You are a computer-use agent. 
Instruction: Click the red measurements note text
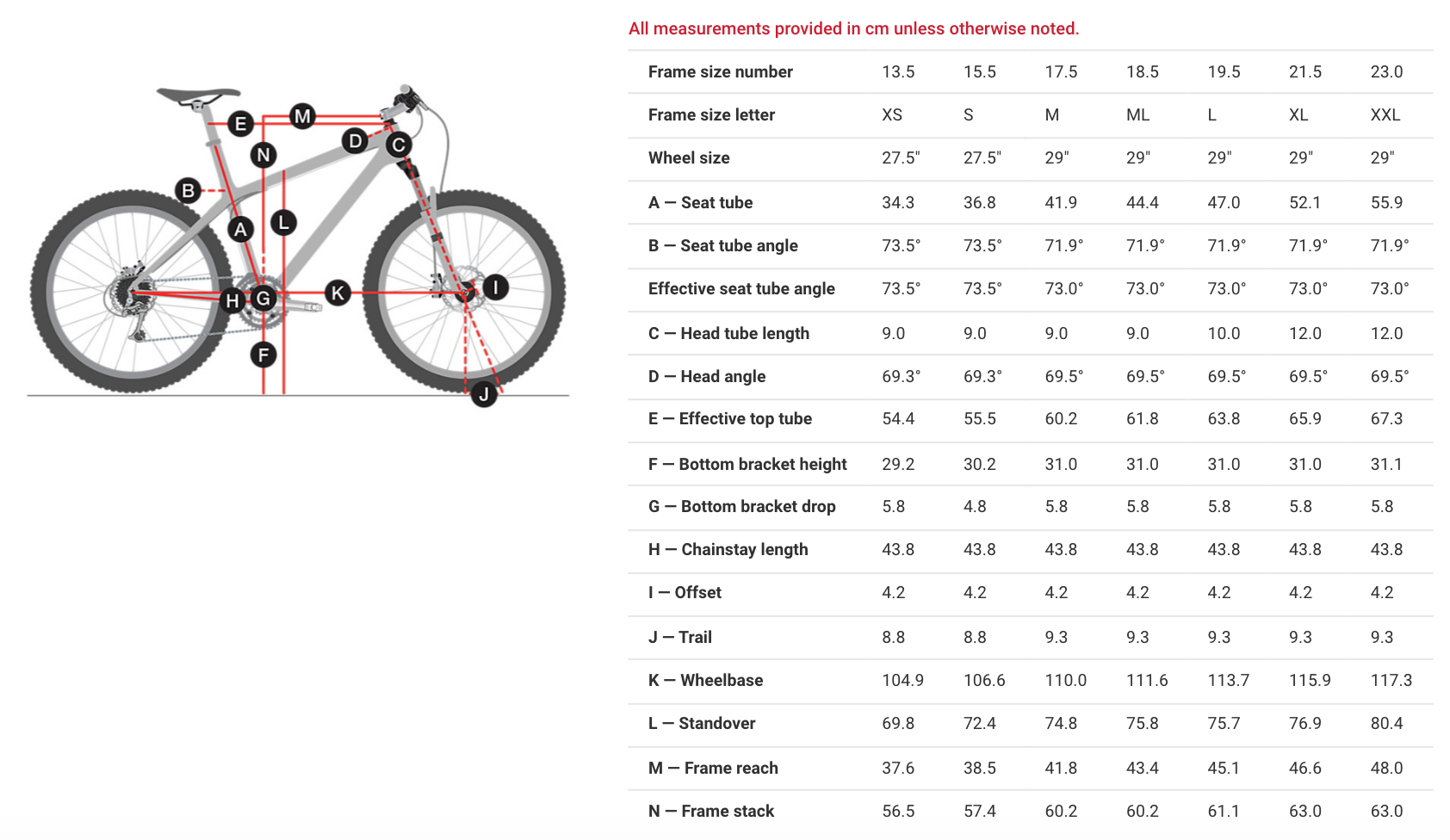[853, 28]
